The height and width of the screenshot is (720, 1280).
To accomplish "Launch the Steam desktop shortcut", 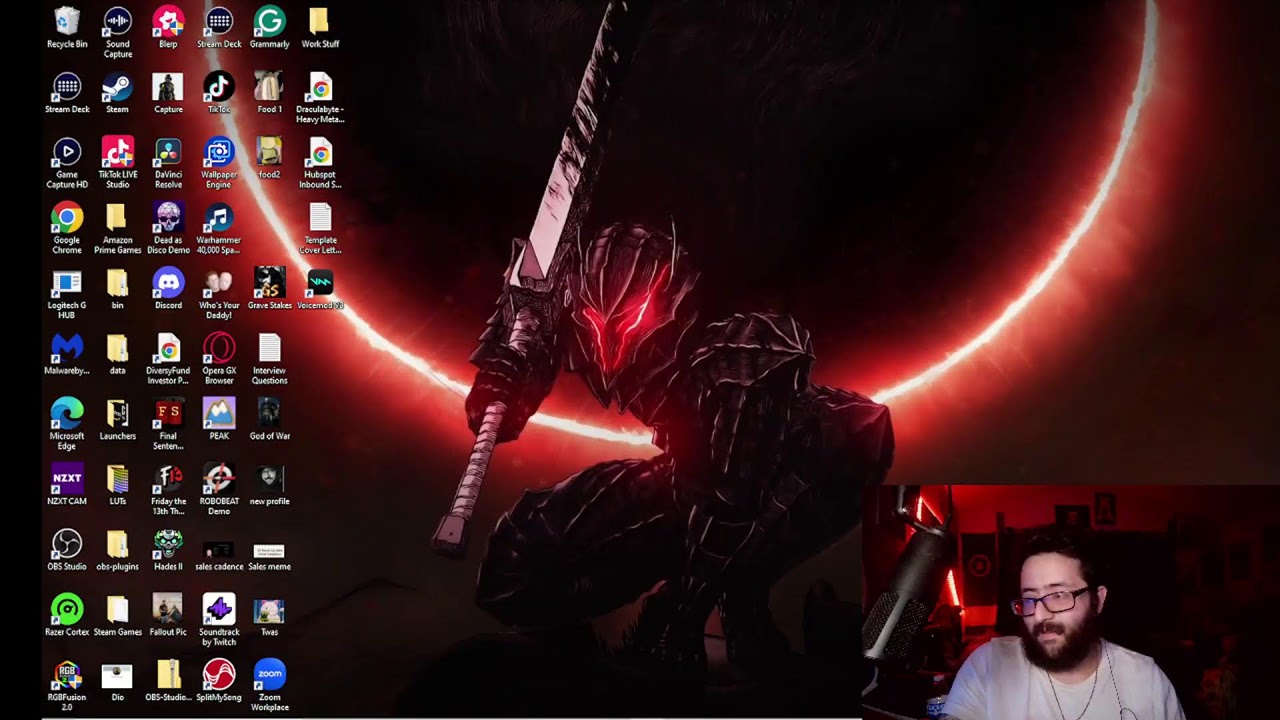I will [118, 93].
